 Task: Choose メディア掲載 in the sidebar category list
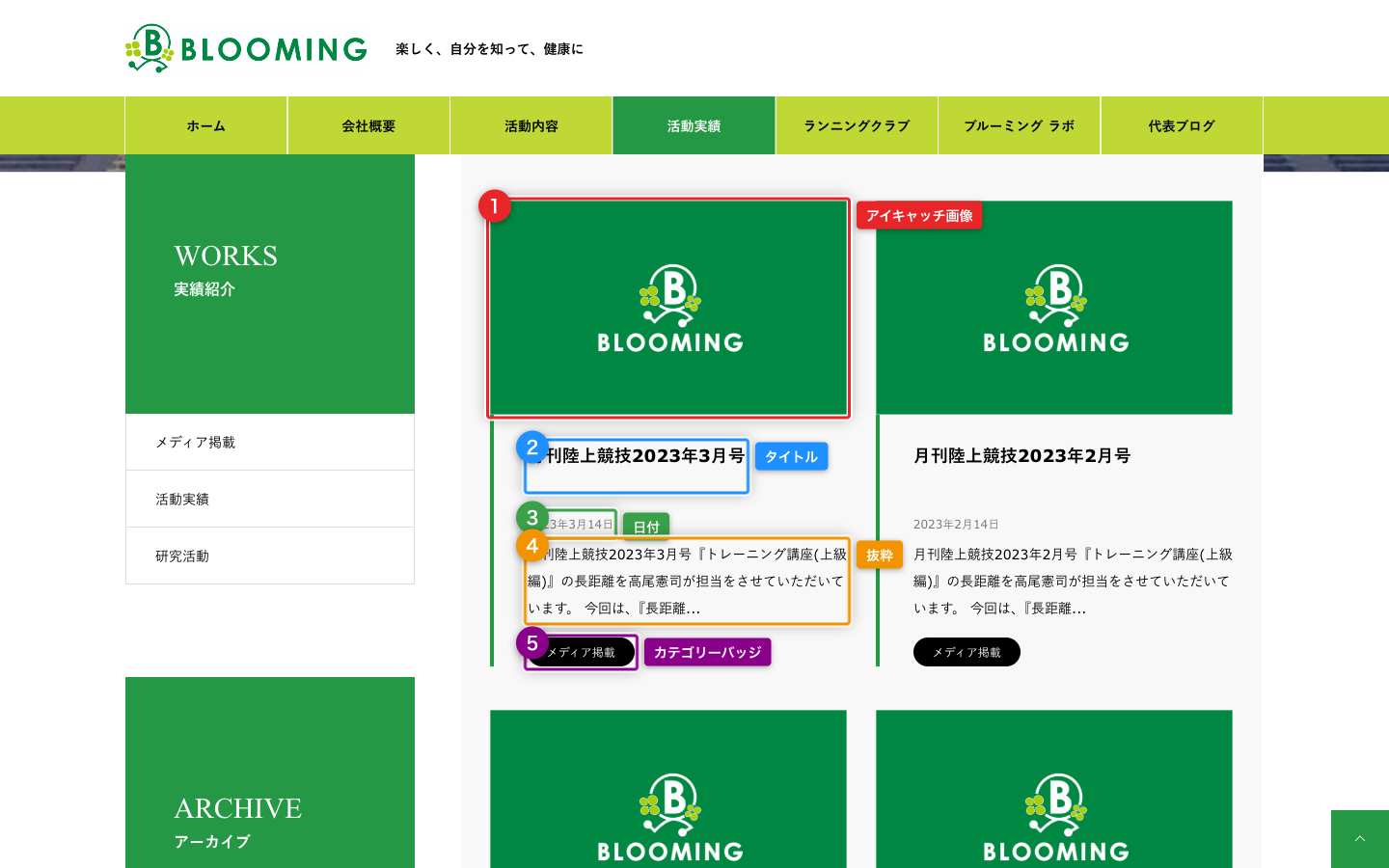[270, 443]
